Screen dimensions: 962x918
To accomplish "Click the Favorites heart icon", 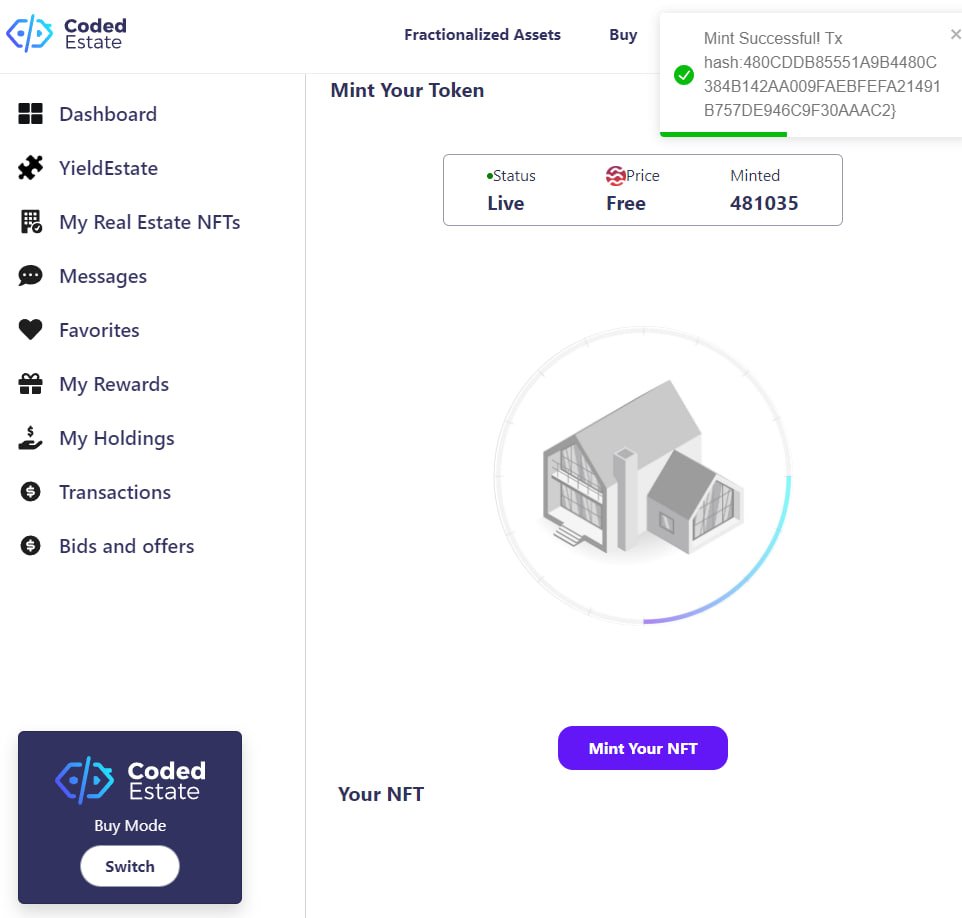I will click(x=31, y=330).
